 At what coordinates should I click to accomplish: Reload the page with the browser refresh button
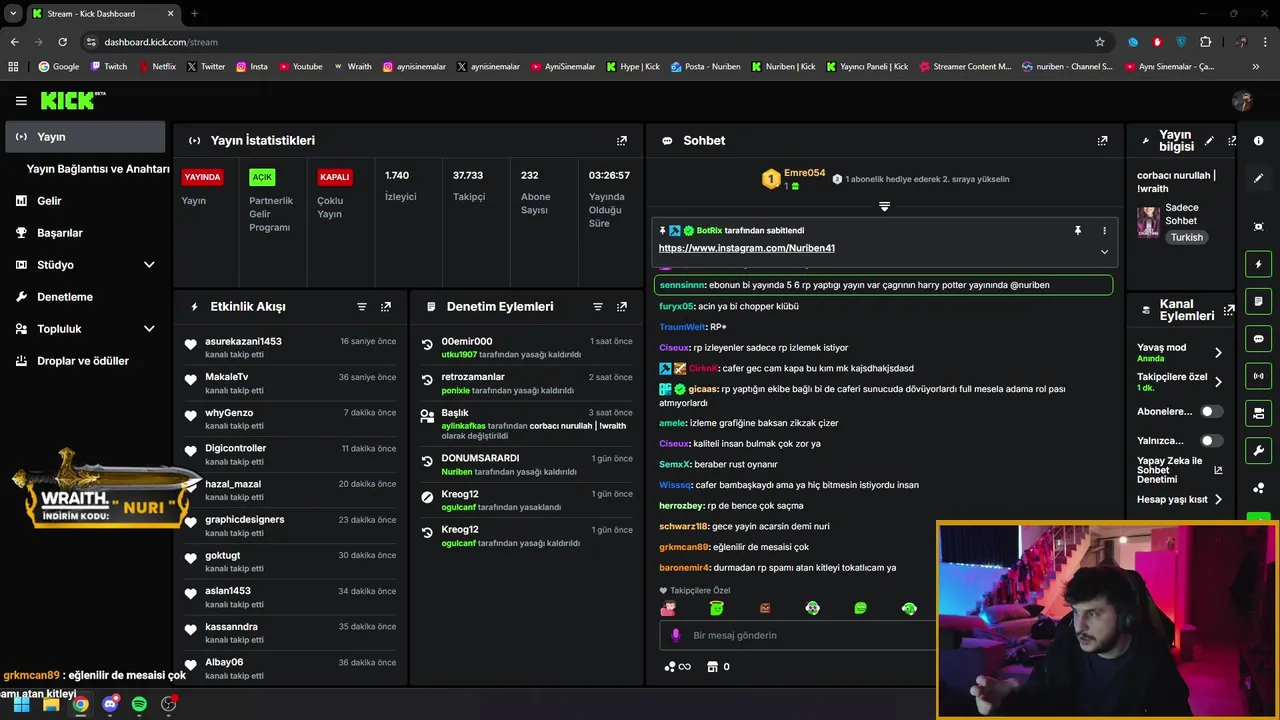[63, 42]
